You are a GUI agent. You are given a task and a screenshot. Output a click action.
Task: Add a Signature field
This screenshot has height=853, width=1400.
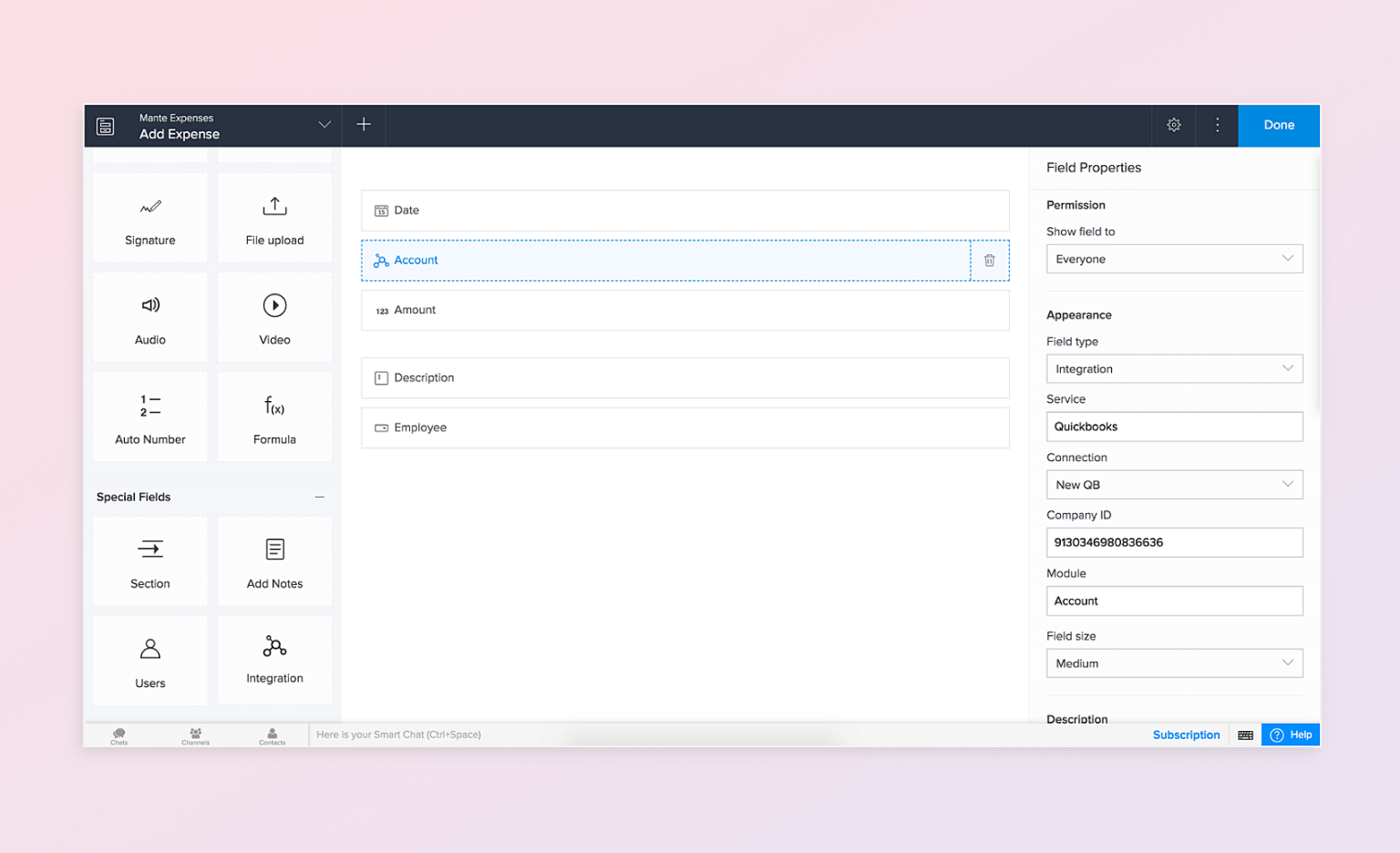[150, 219]
